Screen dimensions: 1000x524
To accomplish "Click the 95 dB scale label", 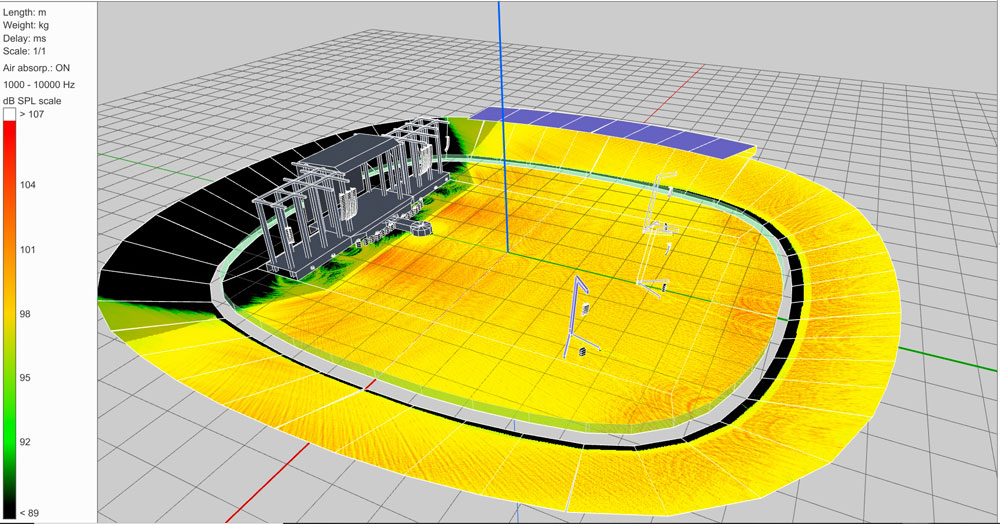I will click(x=25, y=377).
